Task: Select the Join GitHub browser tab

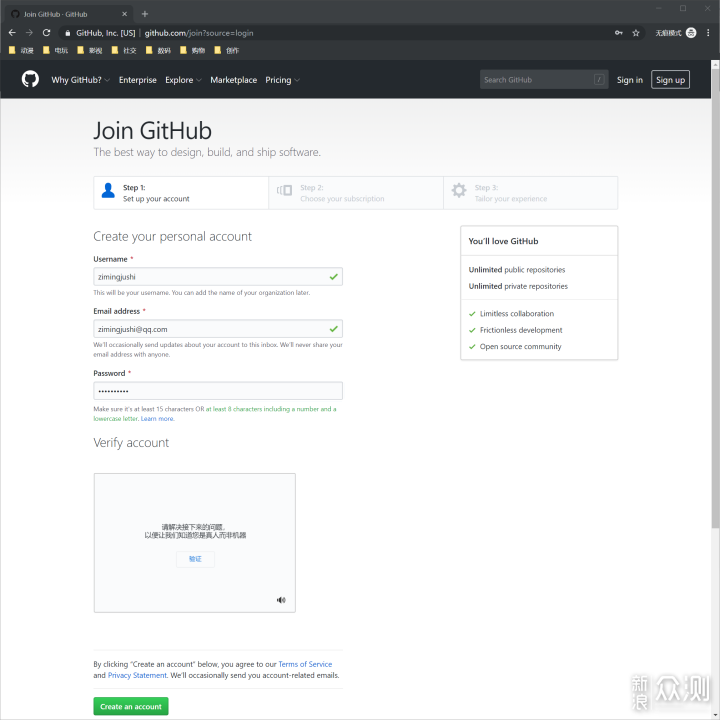Action: (x=69, y=14)
